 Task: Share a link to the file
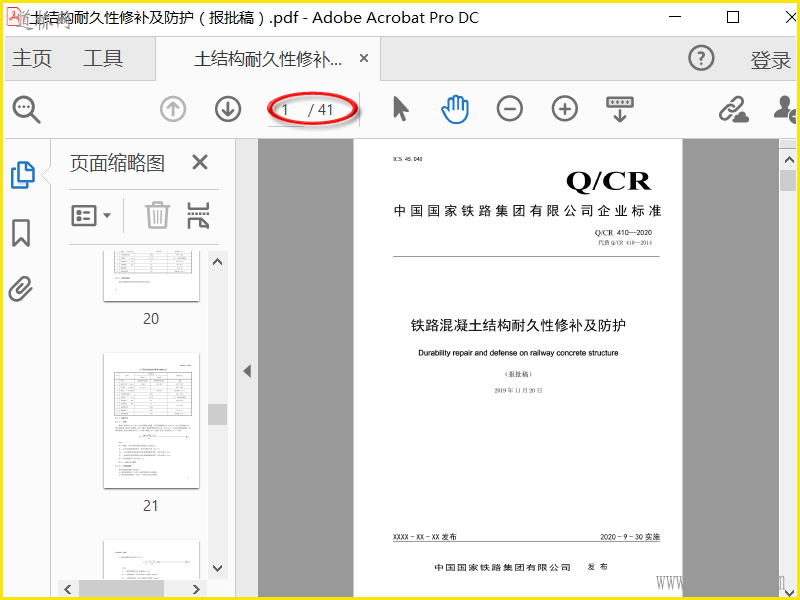pyautogui.click(x=733, y=109)
